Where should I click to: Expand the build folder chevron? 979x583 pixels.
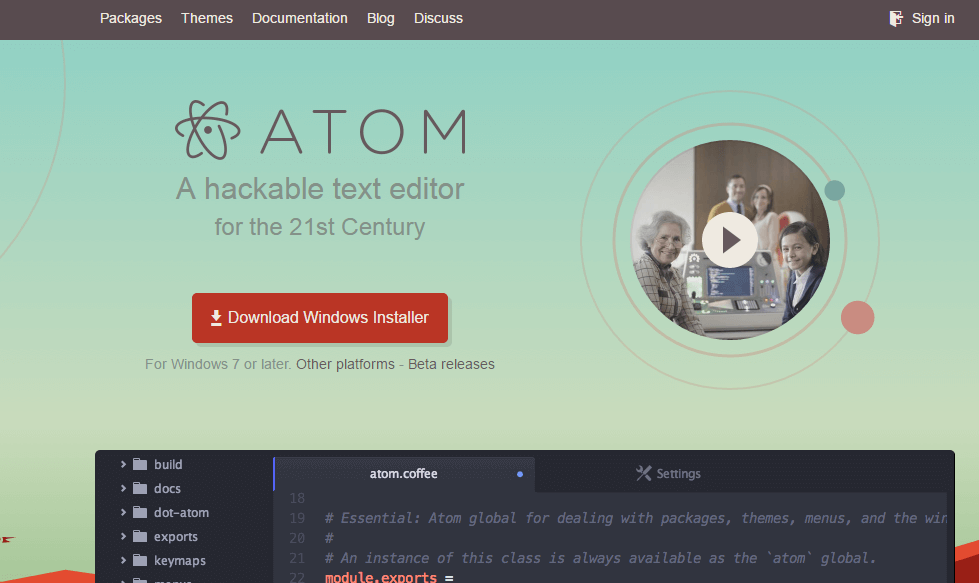pyautogui.click(x=123, y=464)
